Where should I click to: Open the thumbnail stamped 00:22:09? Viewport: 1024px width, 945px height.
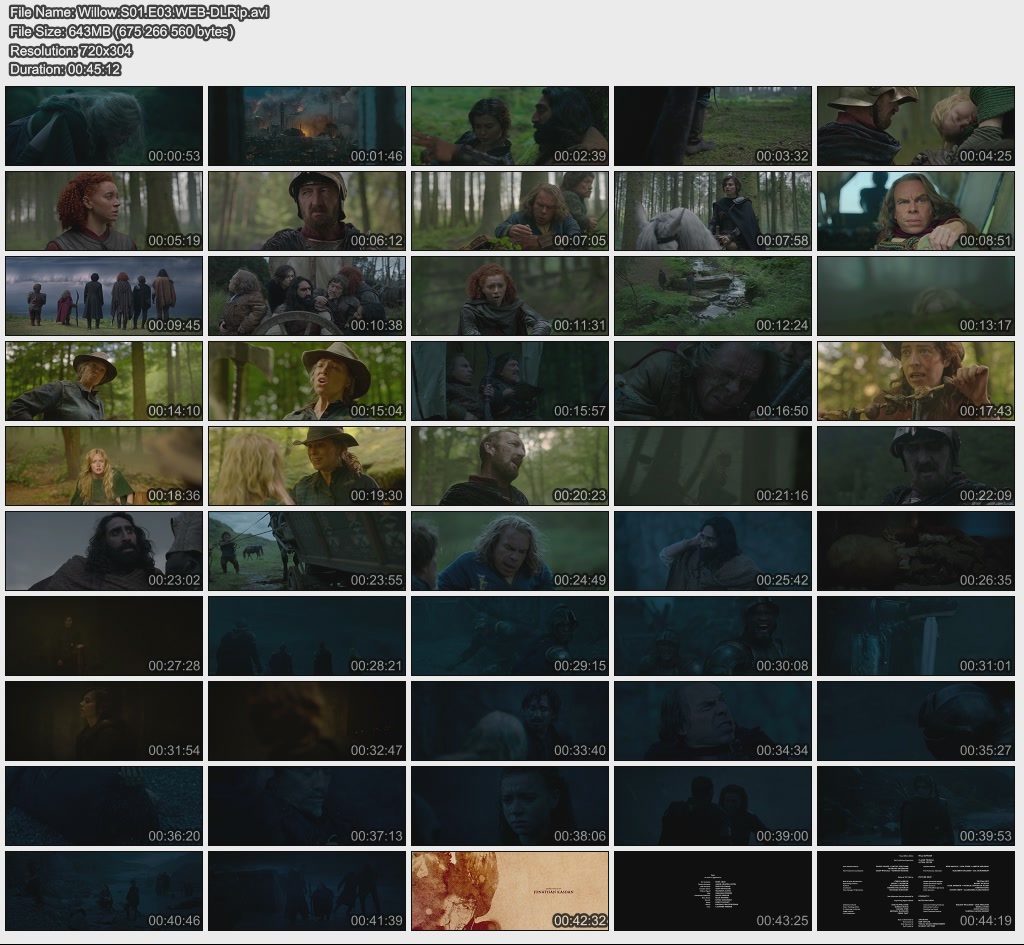[916, 466]
